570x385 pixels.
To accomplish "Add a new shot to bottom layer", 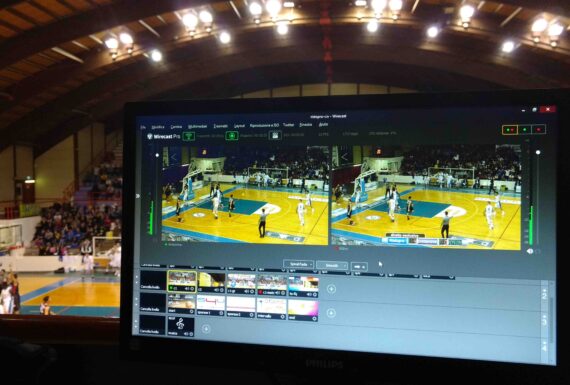I will (206, 329).
